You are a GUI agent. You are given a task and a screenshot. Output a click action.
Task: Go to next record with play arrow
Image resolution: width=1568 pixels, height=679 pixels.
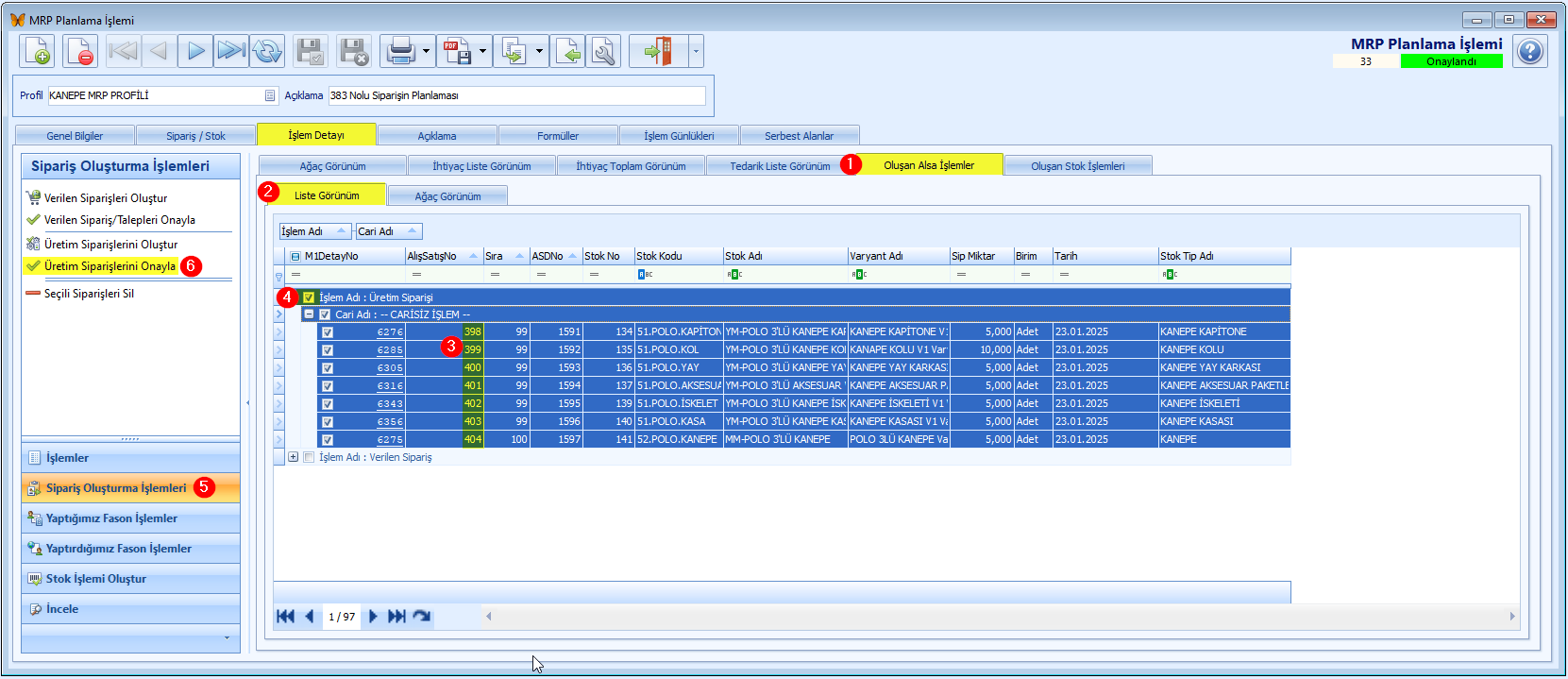tap(195, 51)
